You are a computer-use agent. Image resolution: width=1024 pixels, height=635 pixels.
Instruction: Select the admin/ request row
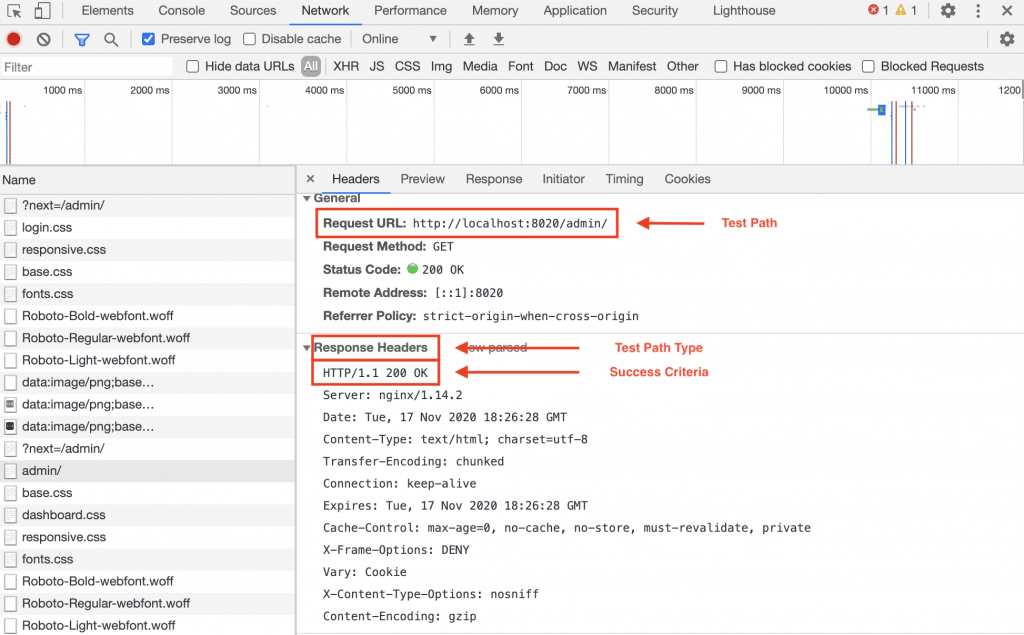click(x=148, y=470)
